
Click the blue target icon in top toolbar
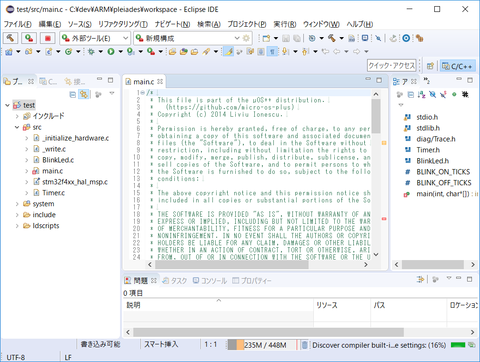pyautogui.click(x=406, y=38)
